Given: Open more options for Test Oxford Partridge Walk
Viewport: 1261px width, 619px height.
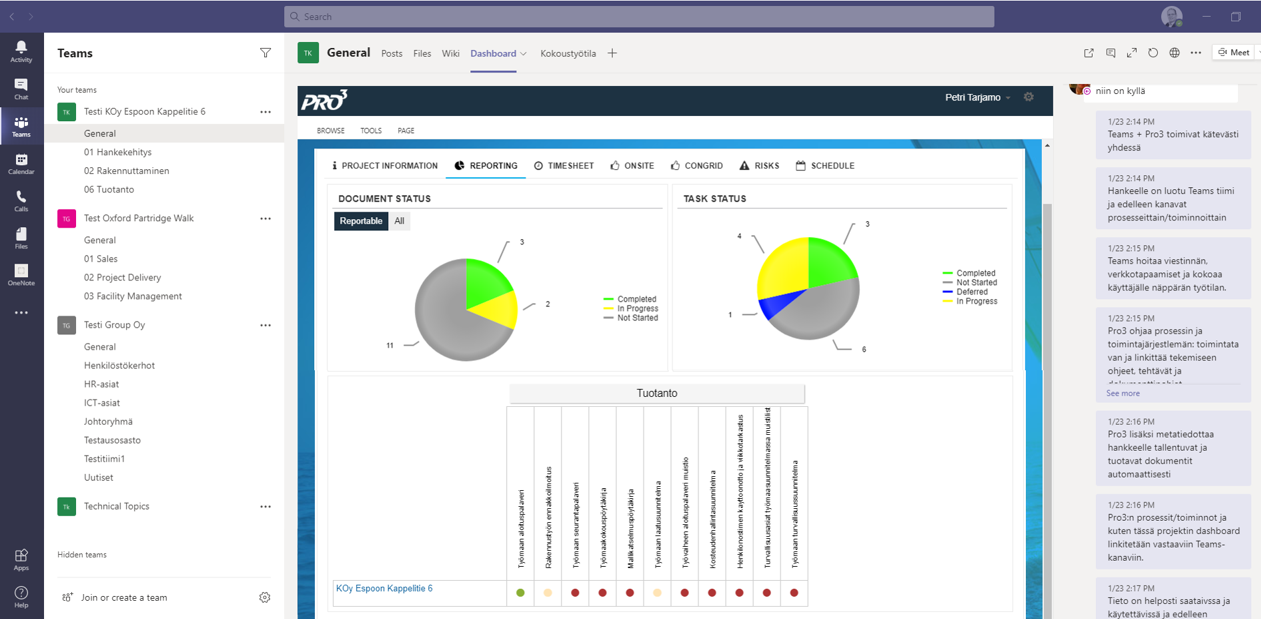Looking at the screenshot, I should click(x=265, y=218).
